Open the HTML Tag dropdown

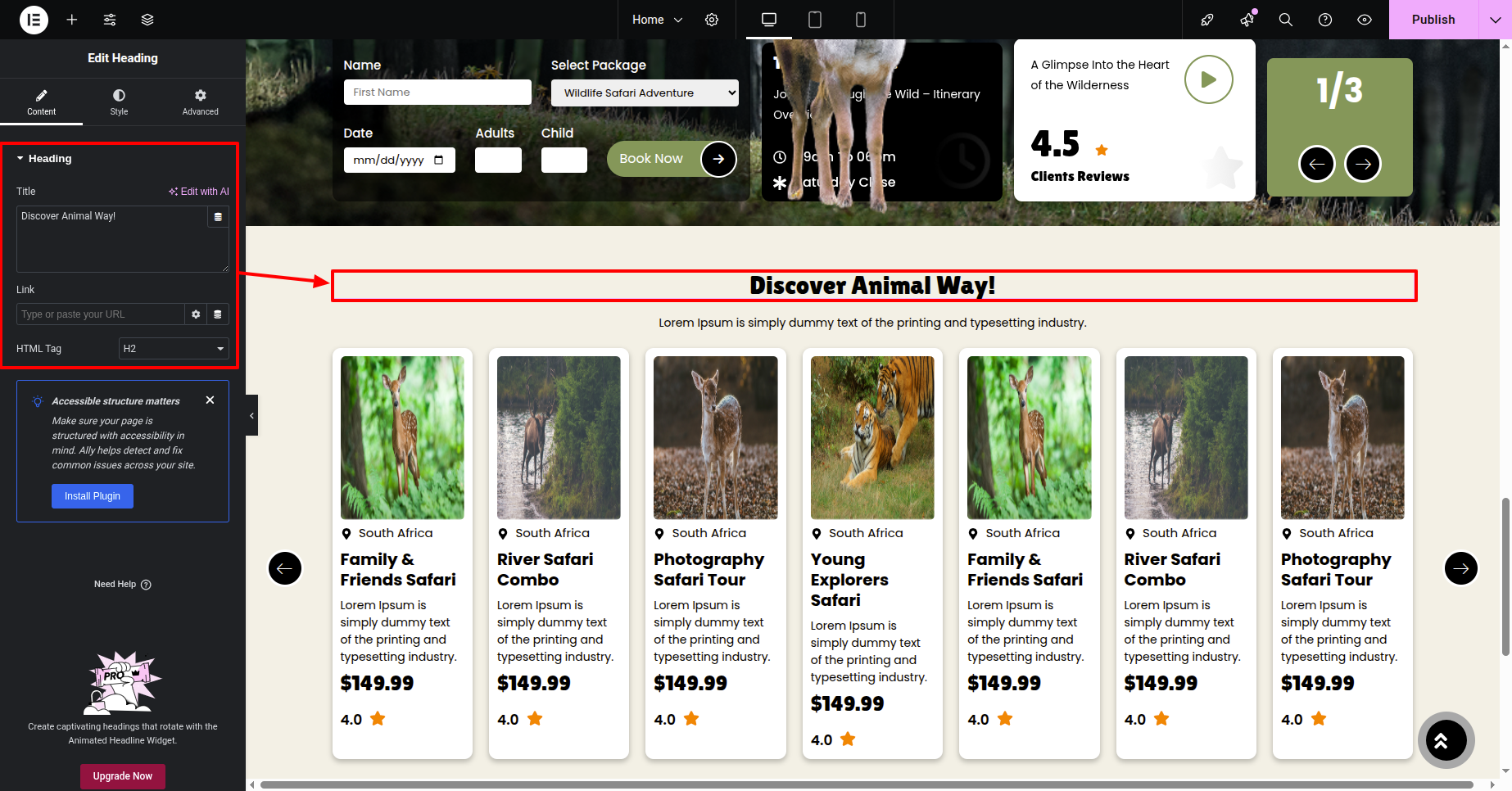tap(174, 349)
